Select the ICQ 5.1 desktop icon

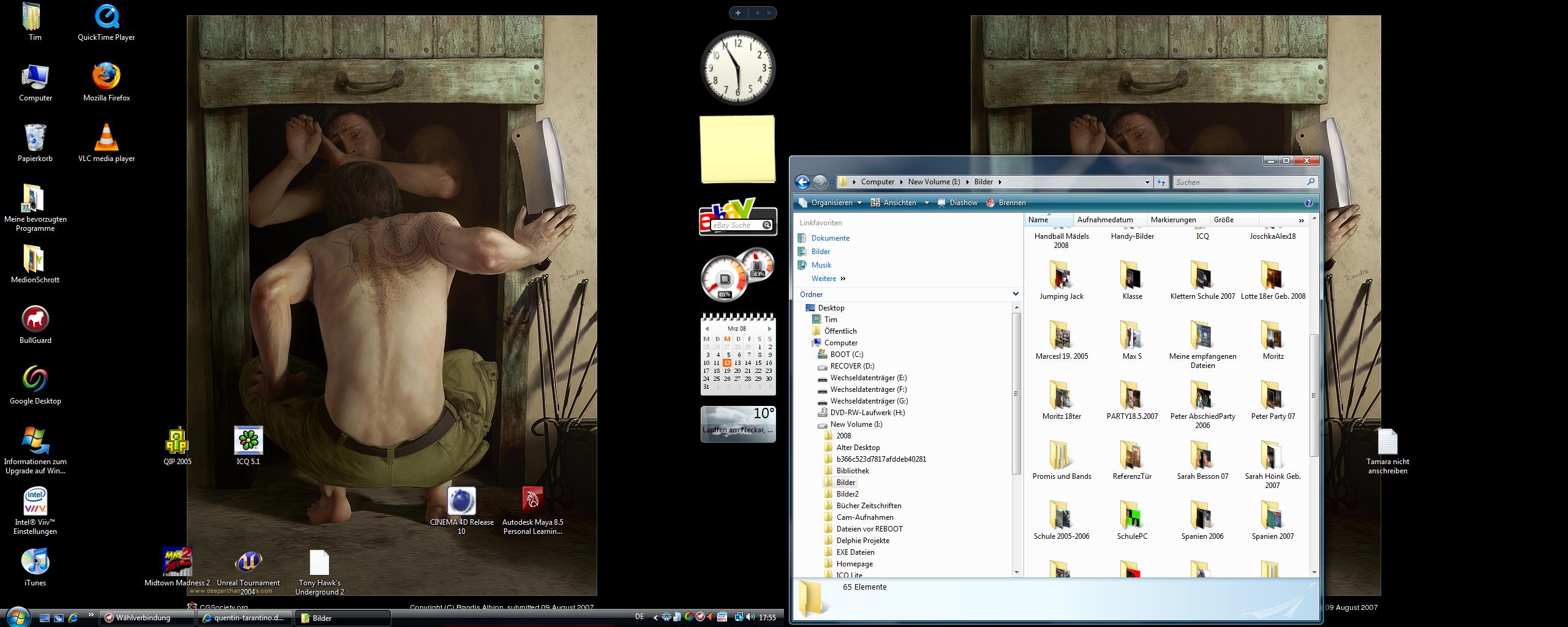tap(248, 446)
